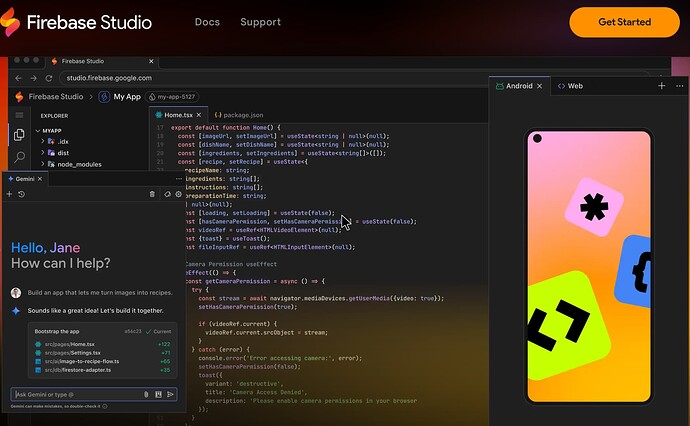Close the Android preview tab
The width and height of the screenshot is (690, 426).
(540, 86)
